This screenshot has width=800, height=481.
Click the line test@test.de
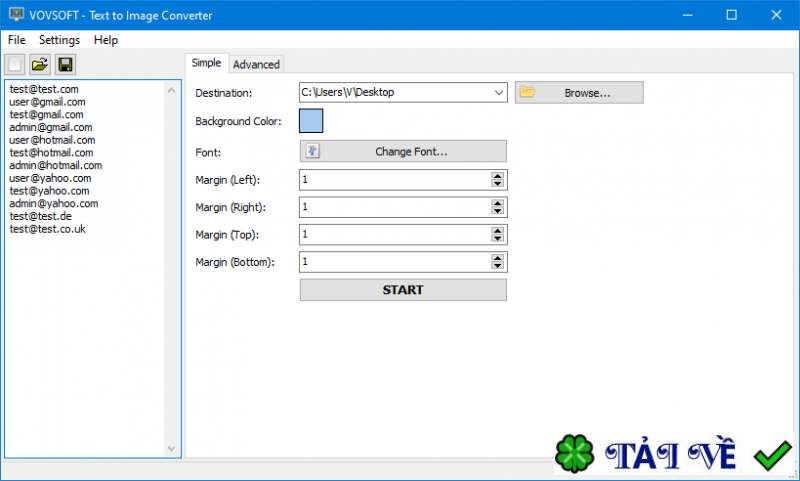[40, 216]
